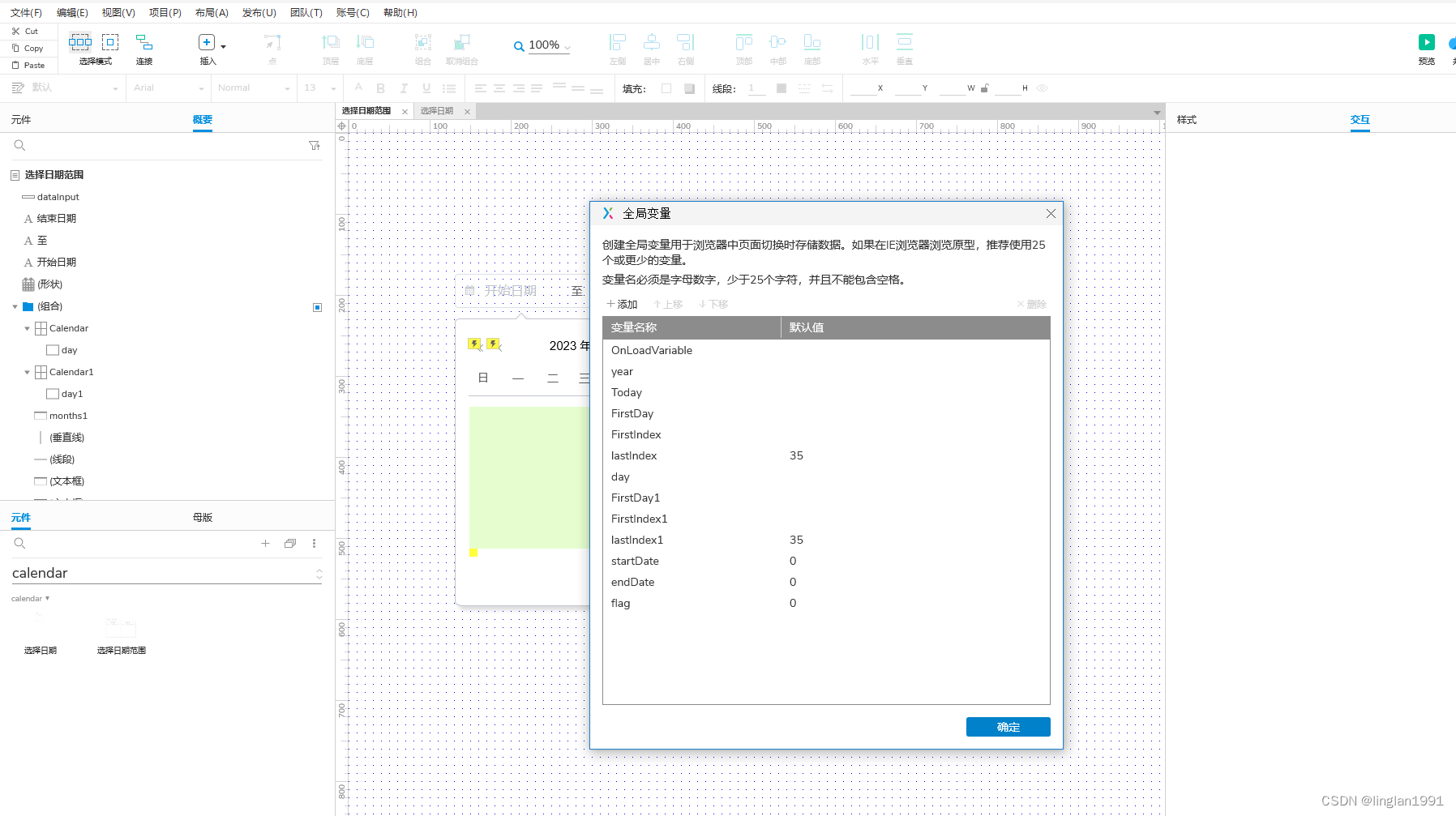Open the Arial font family dropdown
The image size is (1456, 816).
coord(166,88)
